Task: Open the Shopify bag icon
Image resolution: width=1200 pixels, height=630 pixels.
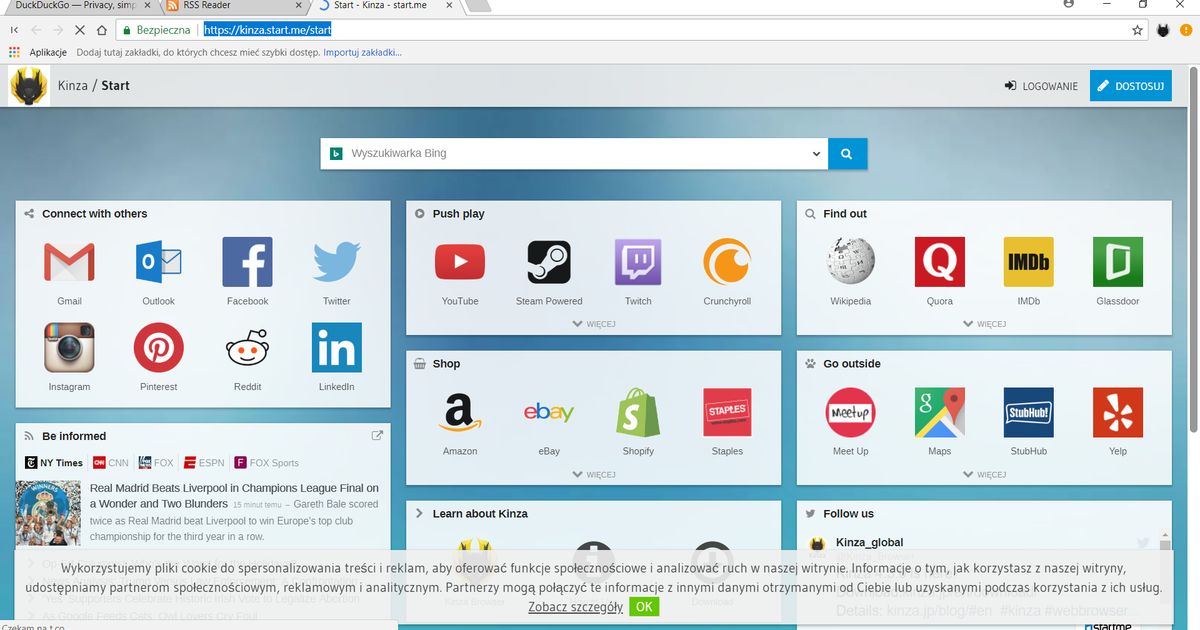Action: (x=638, y=412)
